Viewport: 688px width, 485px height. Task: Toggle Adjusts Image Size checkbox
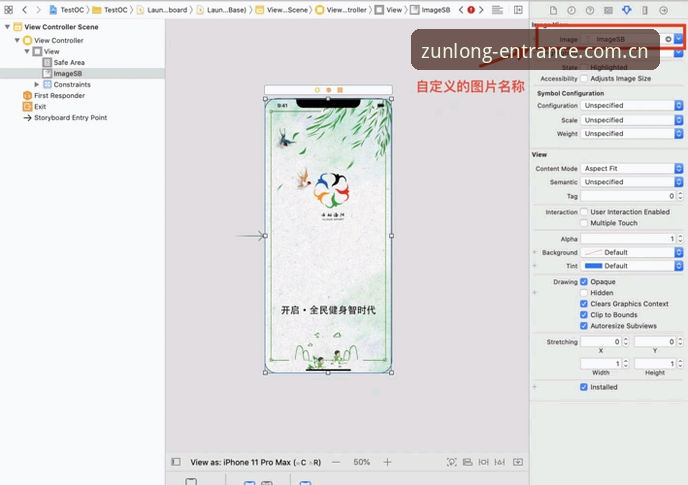pos(584,79)
